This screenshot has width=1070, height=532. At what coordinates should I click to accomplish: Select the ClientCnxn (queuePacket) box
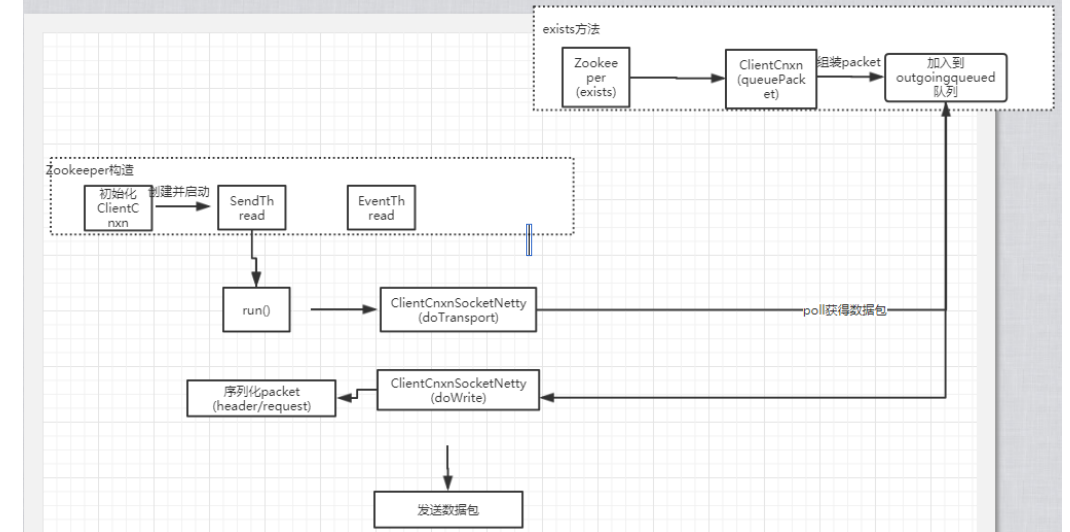[770, 78]
